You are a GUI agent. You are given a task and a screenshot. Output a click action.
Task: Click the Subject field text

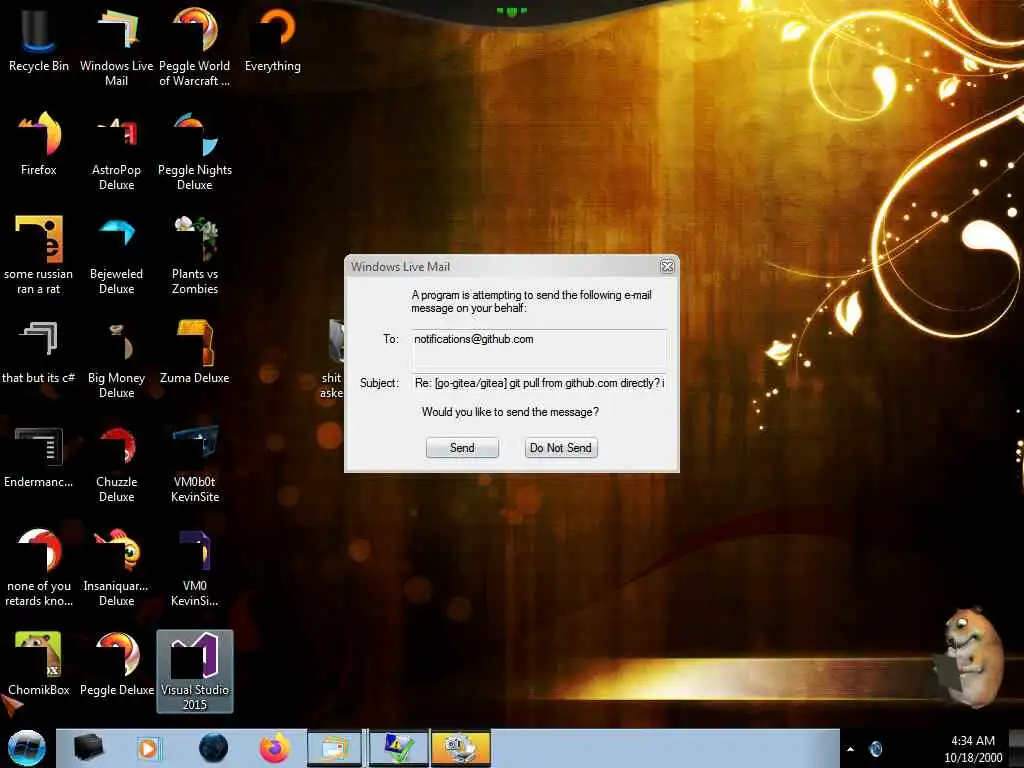(539, 383)
